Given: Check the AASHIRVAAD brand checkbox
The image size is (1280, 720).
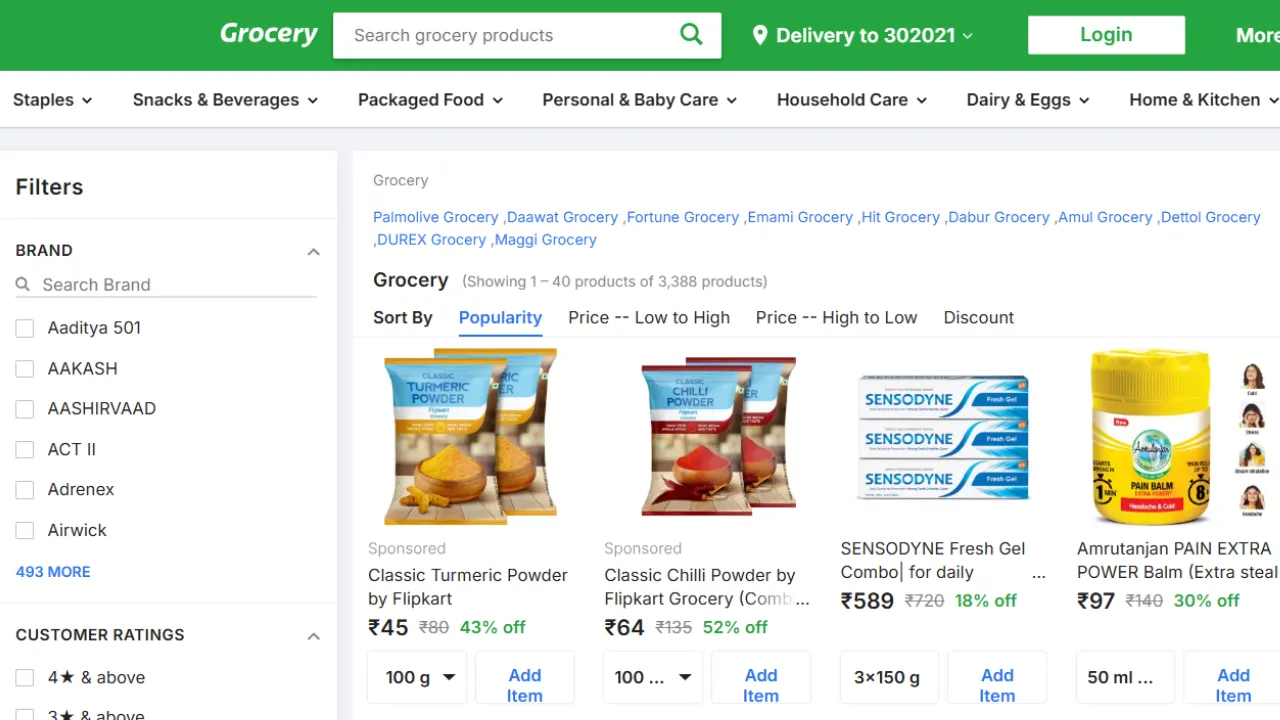Looking at the screenshot, I should click(x=24, y=408).
